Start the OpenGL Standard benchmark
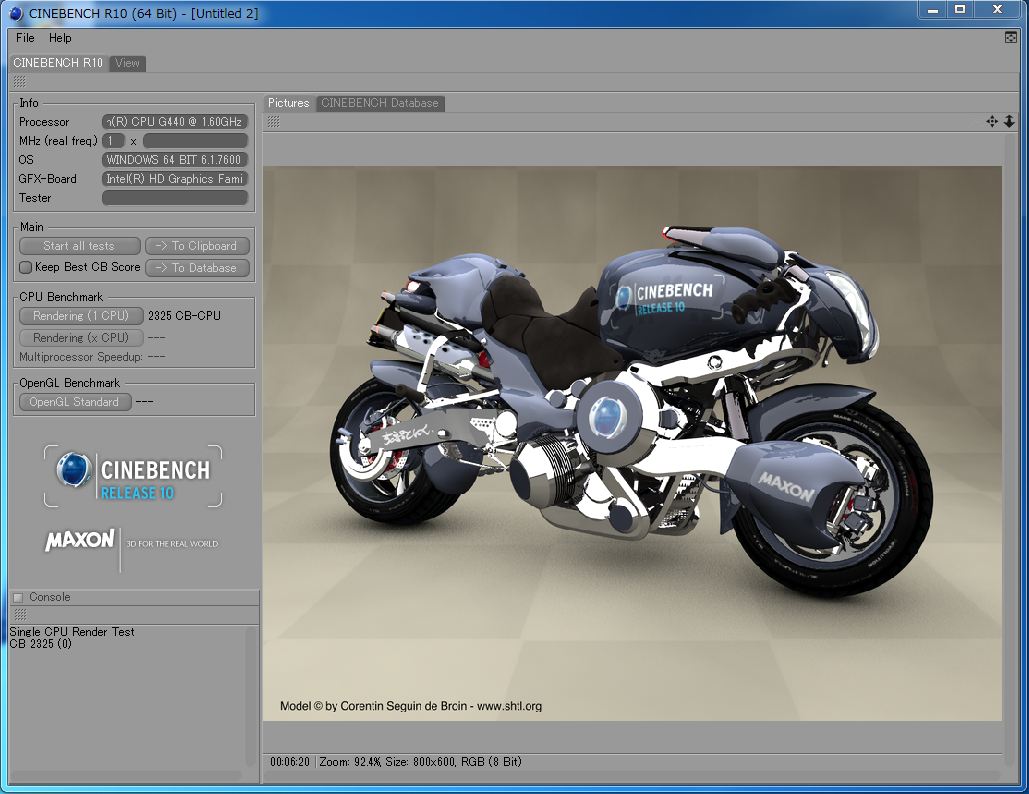 [x=74, y=402]
